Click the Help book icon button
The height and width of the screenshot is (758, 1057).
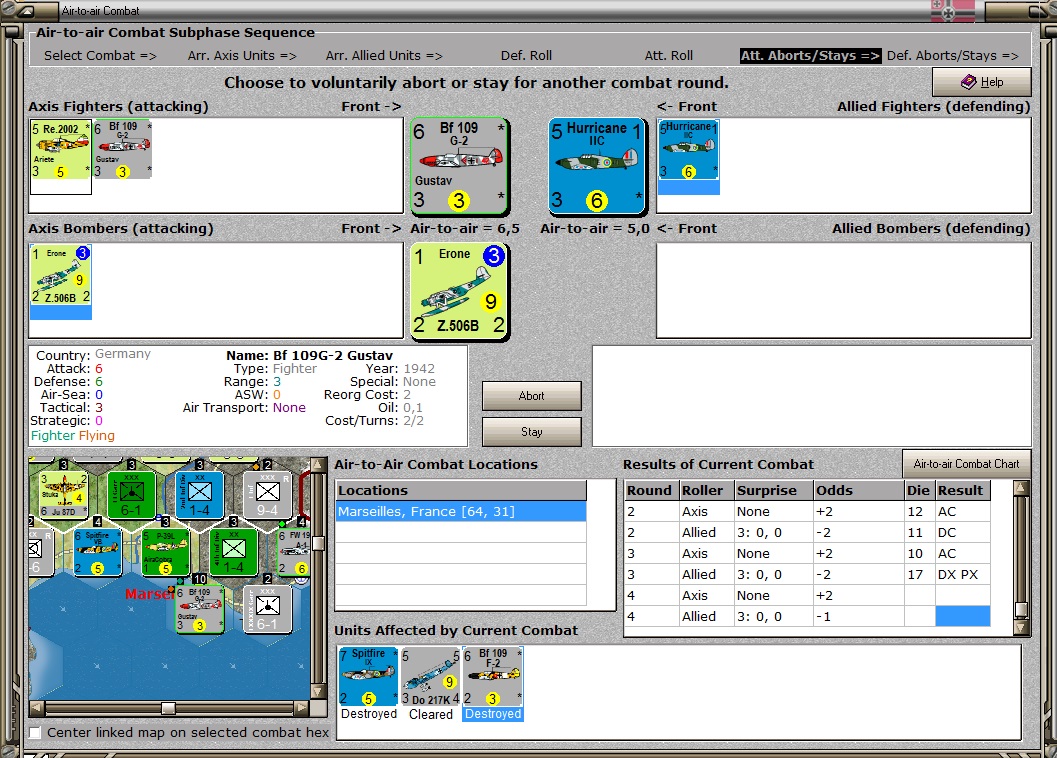(982, 82)
